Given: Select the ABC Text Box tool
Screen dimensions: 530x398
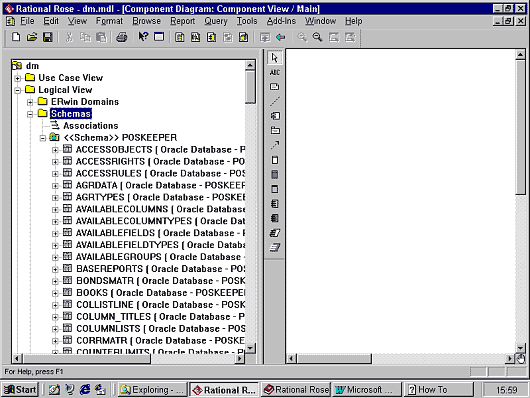Looking at the screenshot, I should (x=274, y=72).
